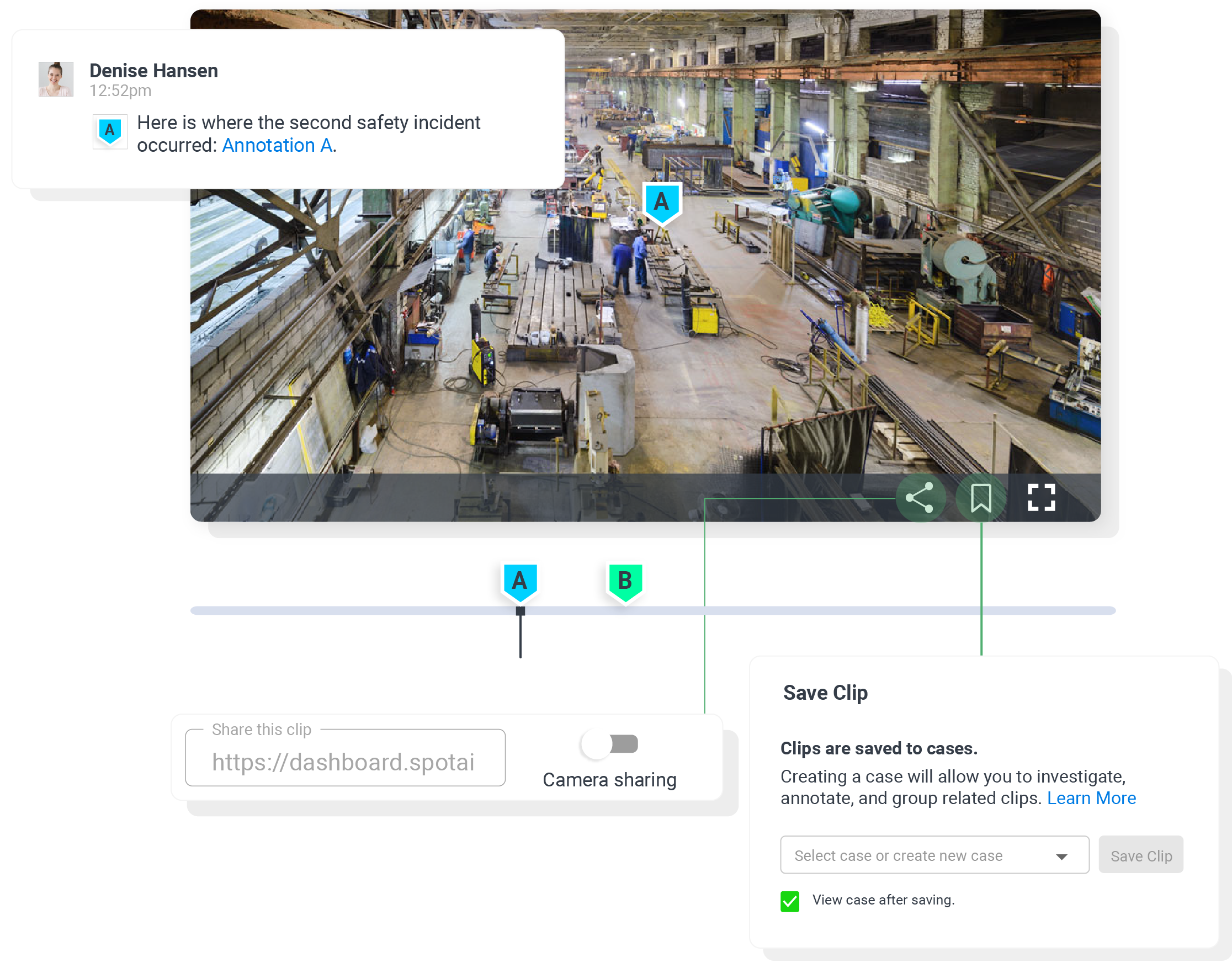Click 'Clips are saved to cases.' text

coord(879,749)
